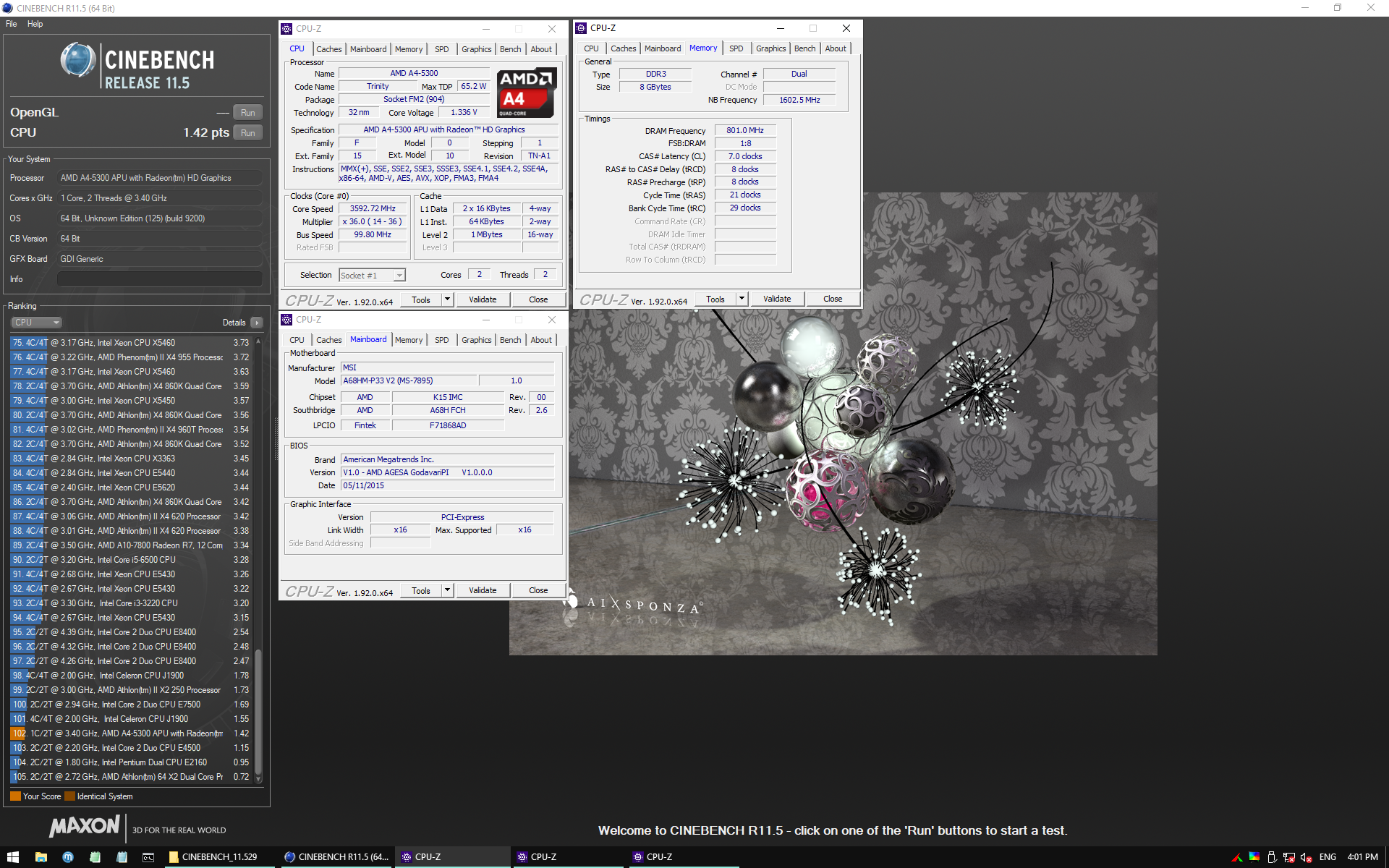This screenshot has width=1389, height=868.
Task: Open the File menu in Cinebench
Action: point(12,24)
